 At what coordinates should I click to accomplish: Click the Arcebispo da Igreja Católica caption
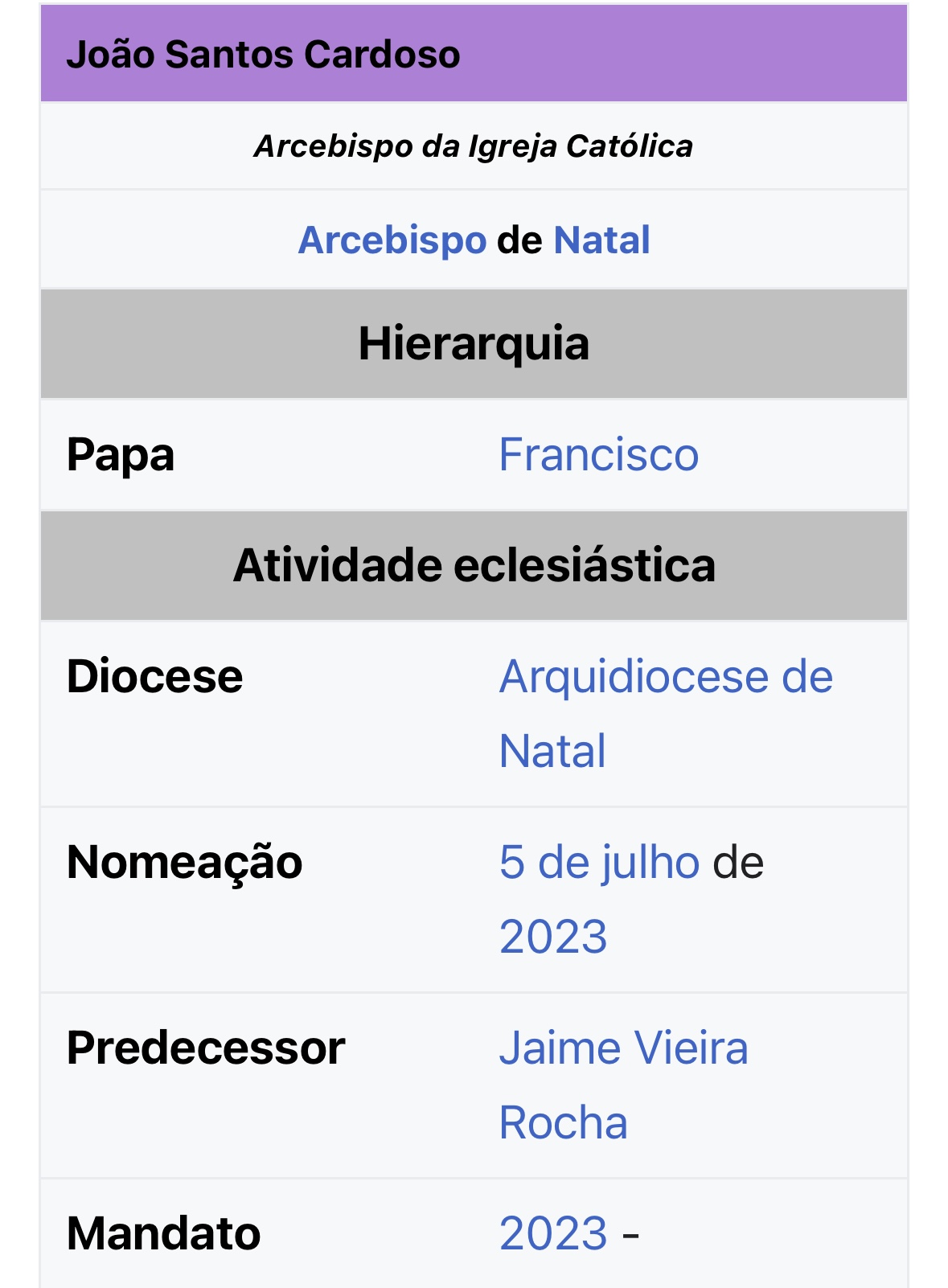tap(474, 146)
